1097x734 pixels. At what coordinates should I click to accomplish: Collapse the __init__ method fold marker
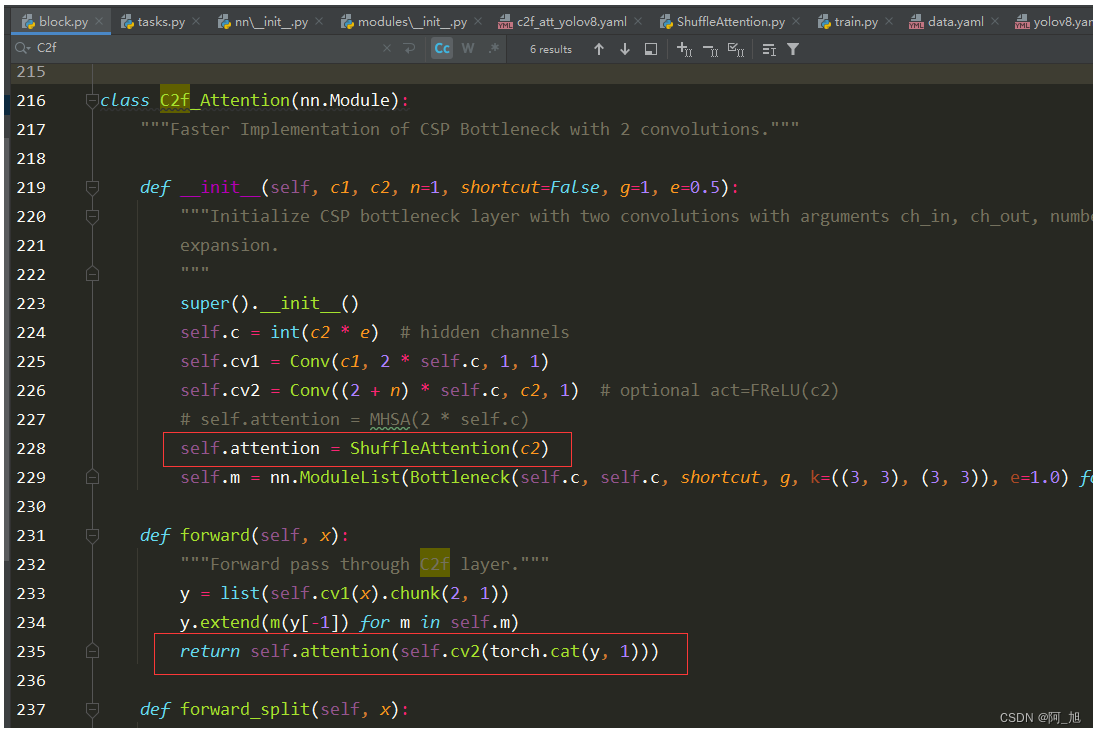(92, 188)
